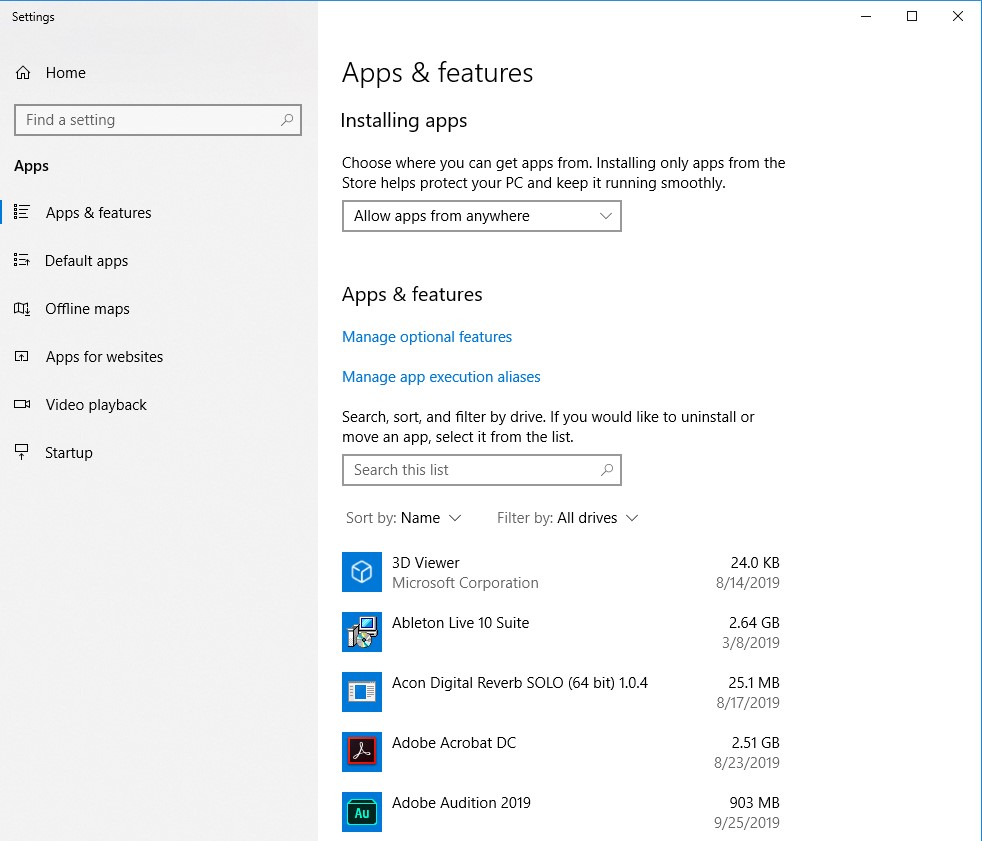This screenshot has width=982, height=841.
Task: Click the 3D Viewer app icon
Action: pos(361,572)
